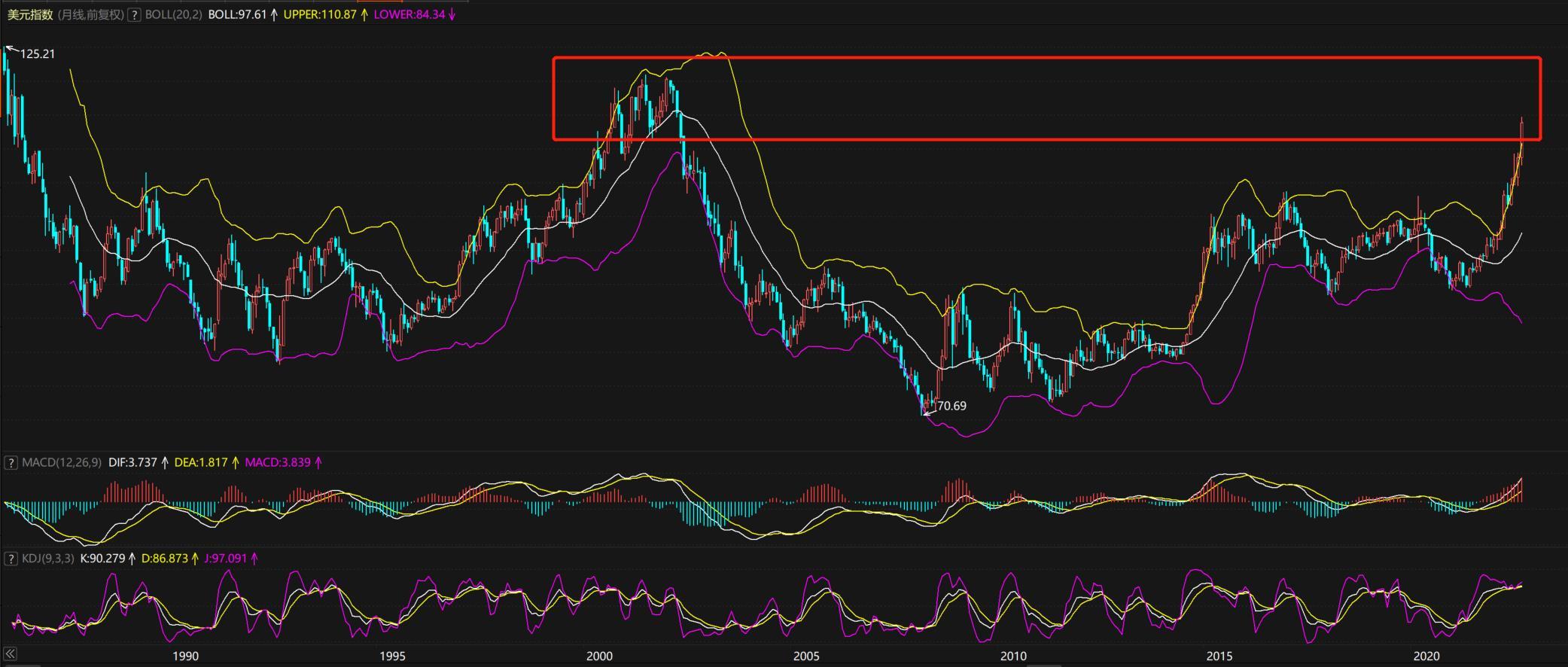1568x667 pixels.
Task: Click the 2010 time axis label
Action: click(x=1013, y=656)
